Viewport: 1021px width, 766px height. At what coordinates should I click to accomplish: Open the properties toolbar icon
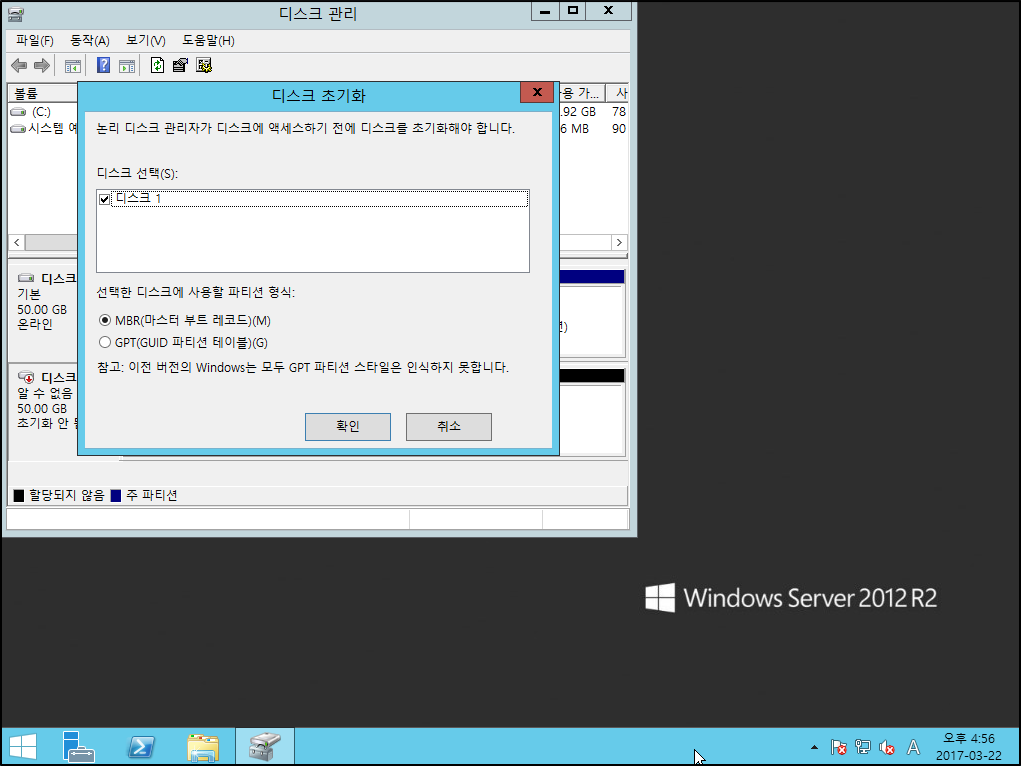[180, 65]
